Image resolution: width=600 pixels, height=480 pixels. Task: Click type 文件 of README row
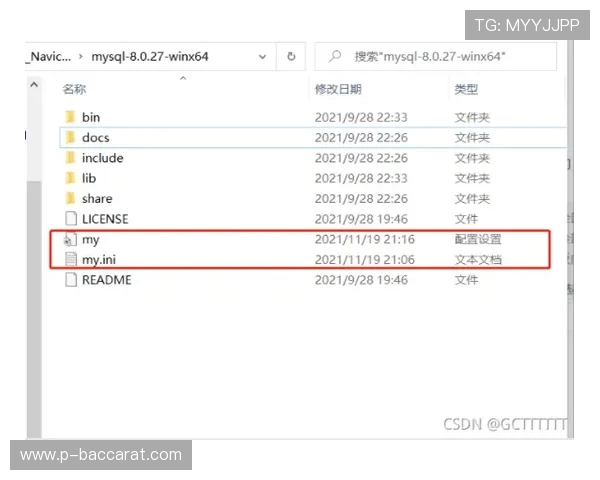click(466, 280)
